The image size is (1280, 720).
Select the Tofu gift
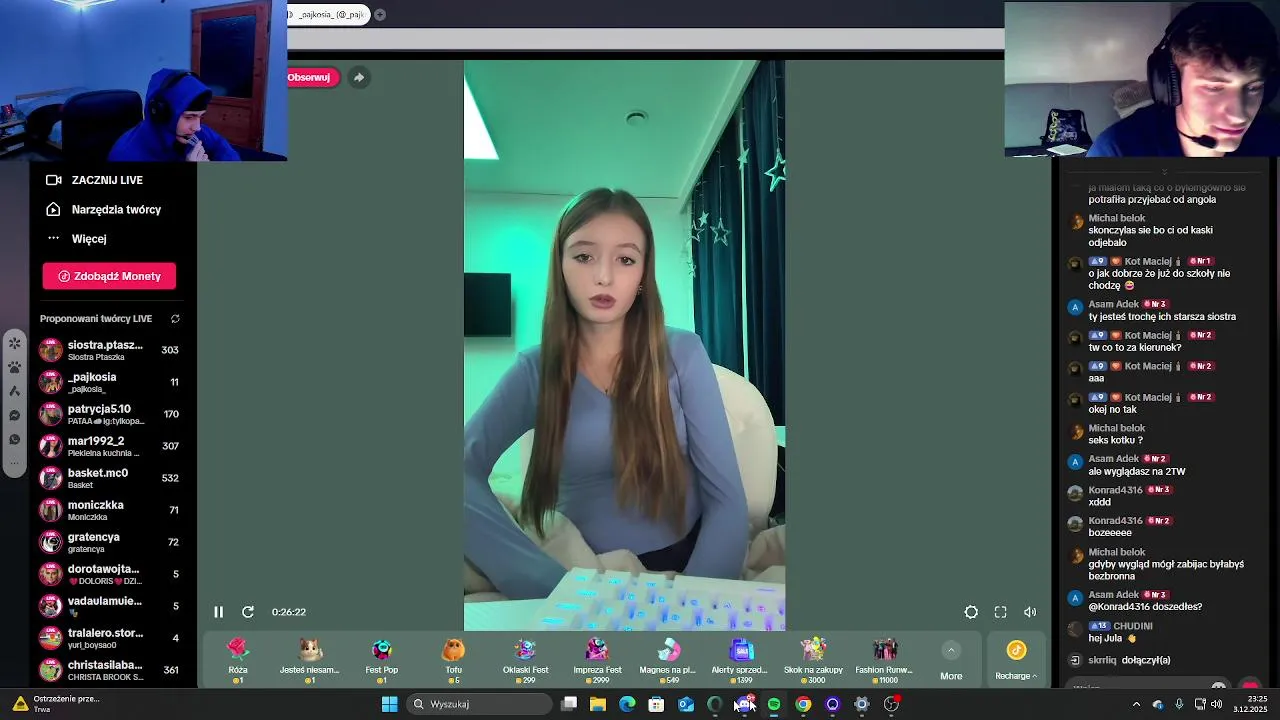click(x=454, y=661)
